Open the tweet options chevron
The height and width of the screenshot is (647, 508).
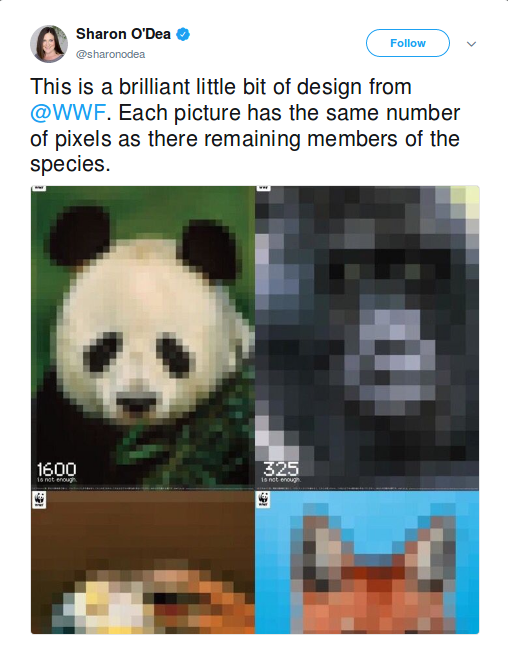(471, 44)
